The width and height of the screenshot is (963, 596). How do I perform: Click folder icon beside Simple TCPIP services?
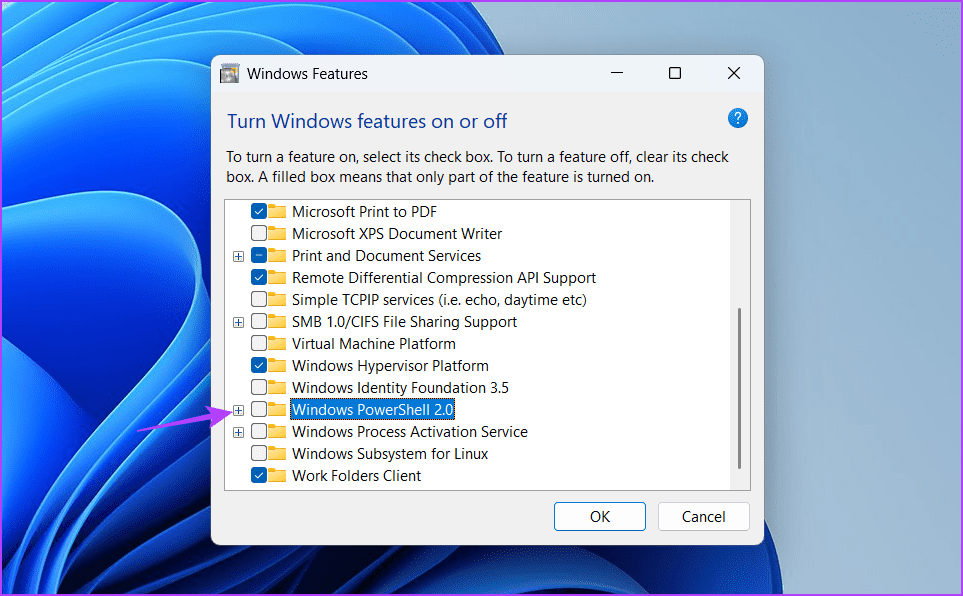277,300
